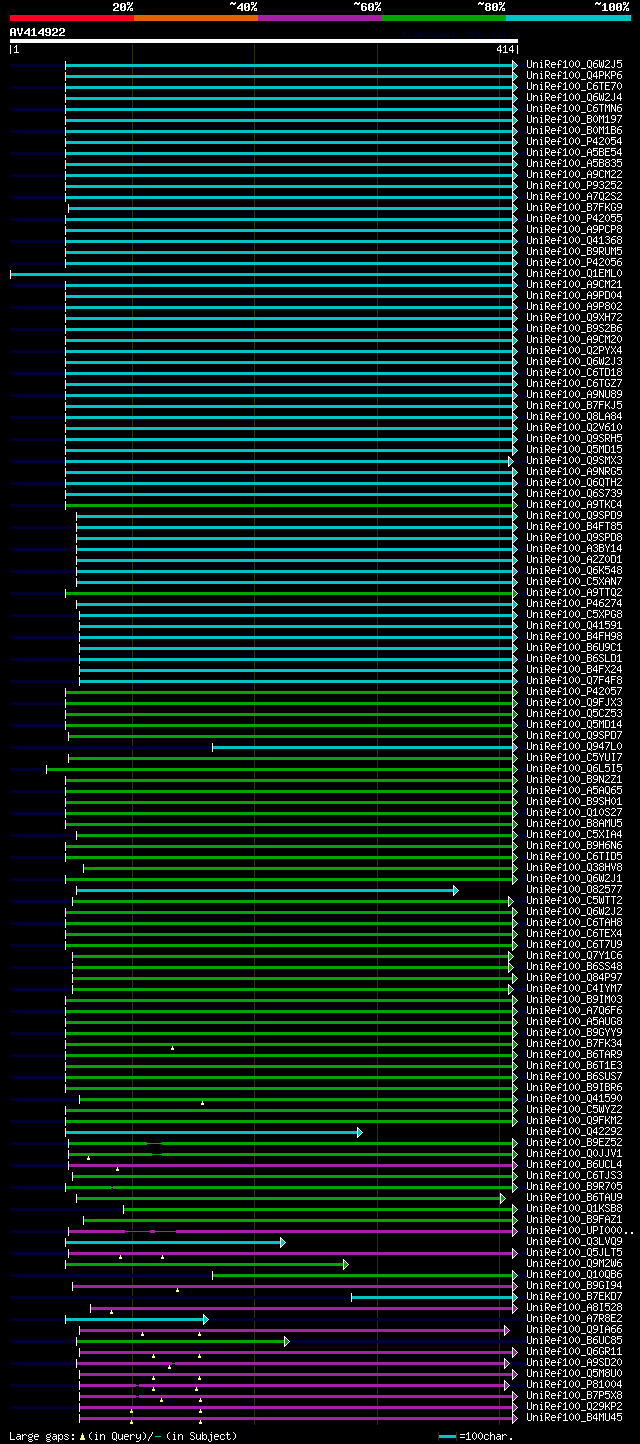Click the white query sequence bar
Screen dimensions: 640x1444
264,41
